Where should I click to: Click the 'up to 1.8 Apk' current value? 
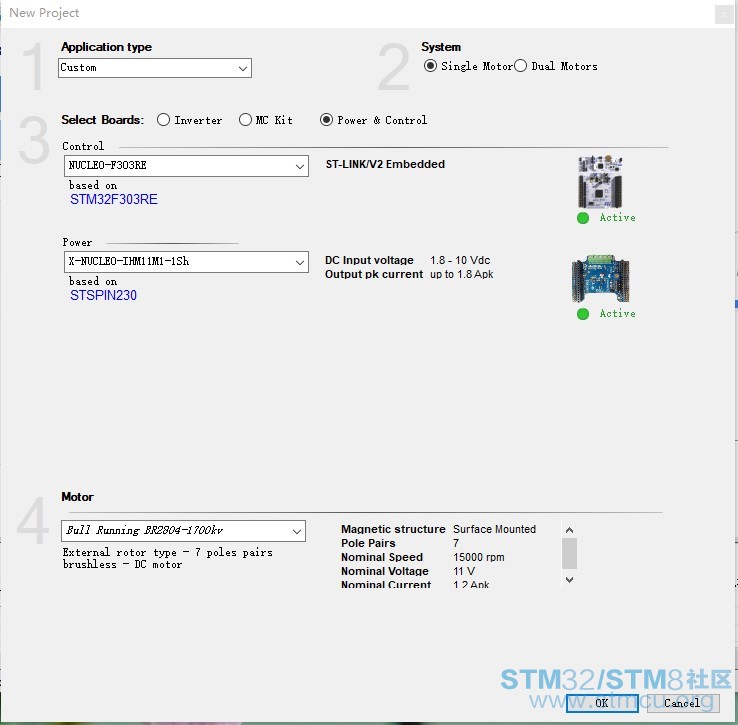click(461, 274)
